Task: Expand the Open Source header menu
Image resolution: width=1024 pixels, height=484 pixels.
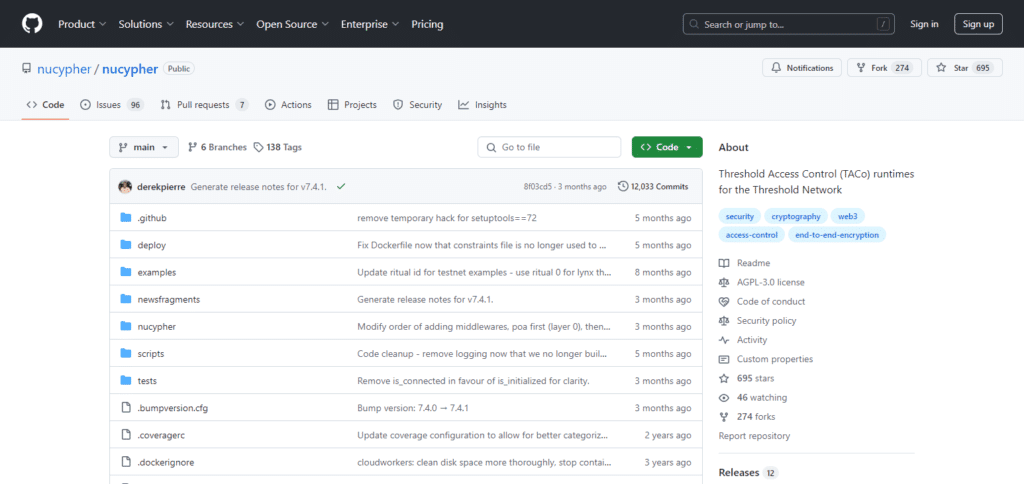Action: coord(292,24)
